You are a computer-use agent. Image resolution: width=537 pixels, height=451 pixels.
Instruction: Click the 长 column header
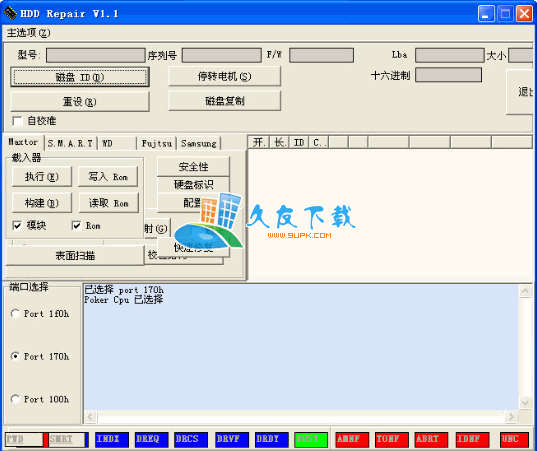[279, 142]
